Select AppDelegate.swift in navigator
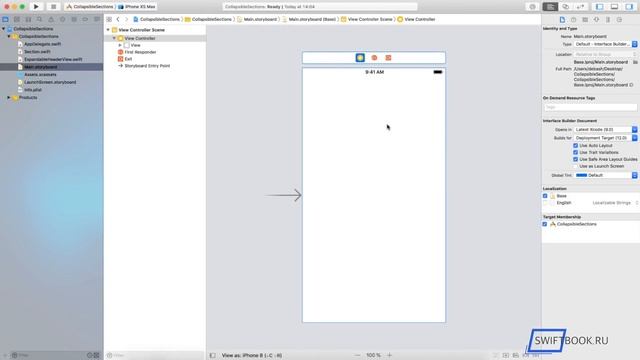The height and width of the screenshot is (360, 640). click(x=42, y=44)
